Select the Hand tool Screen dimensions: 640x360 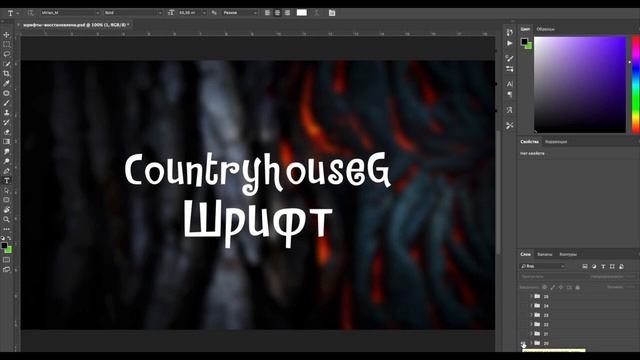coord(7,210)
